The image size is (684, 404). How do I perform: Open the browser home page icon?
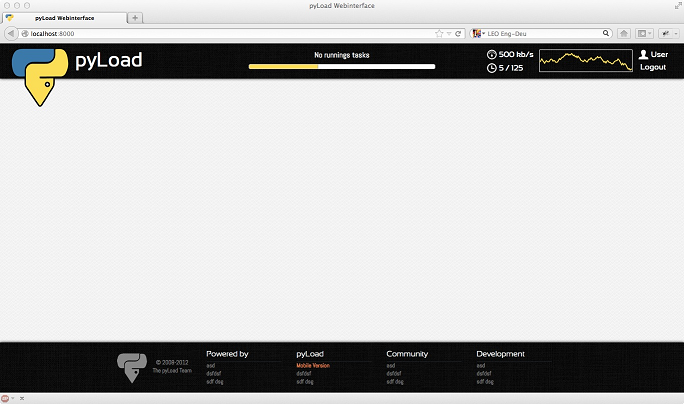pyautogui.click(x=623, y=33)
